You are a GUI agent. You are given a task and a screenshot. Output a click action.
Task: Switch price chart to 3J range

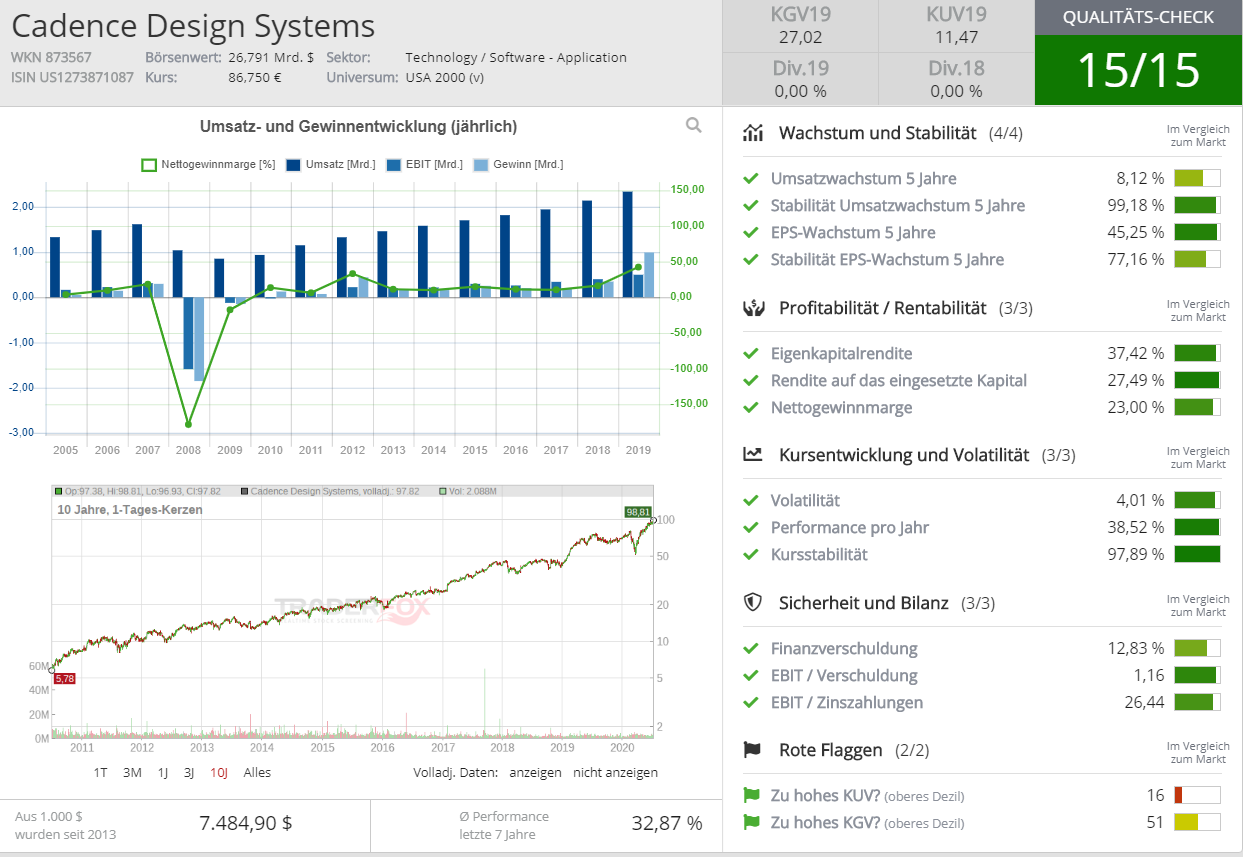189,773
